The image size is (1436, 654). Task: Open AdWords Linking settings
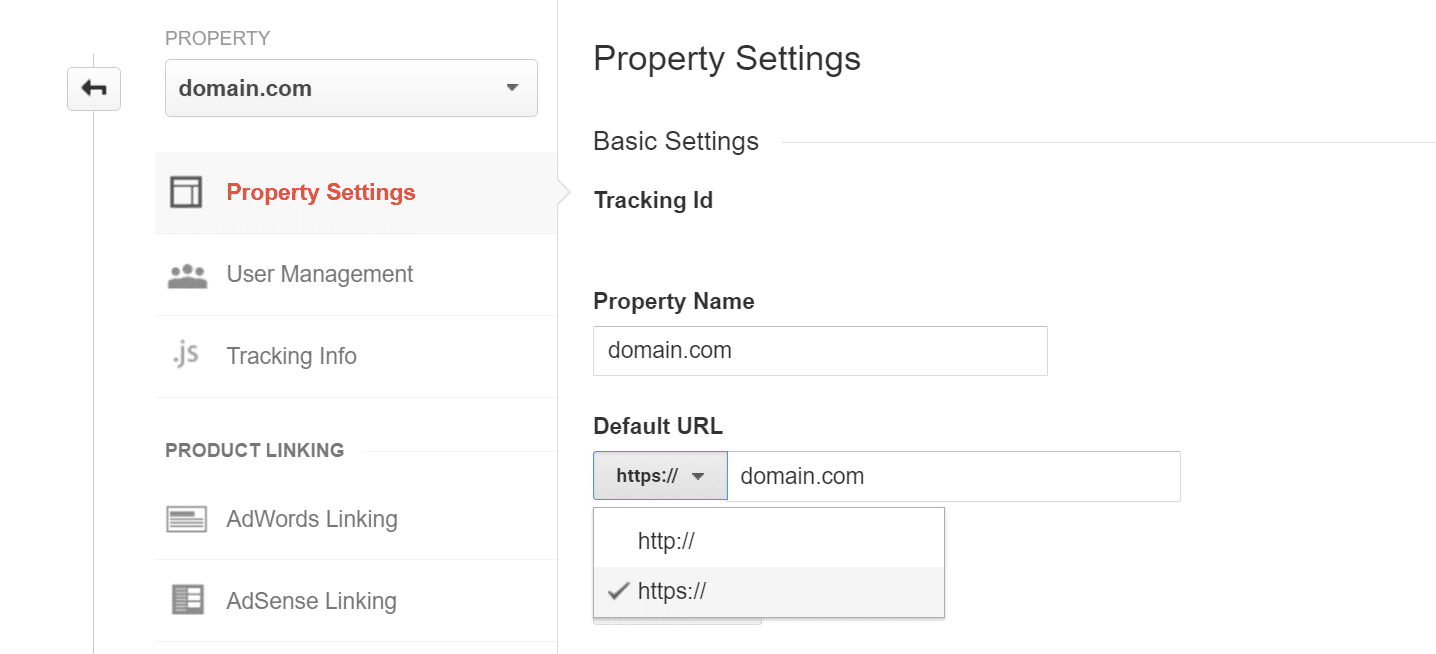313,518
